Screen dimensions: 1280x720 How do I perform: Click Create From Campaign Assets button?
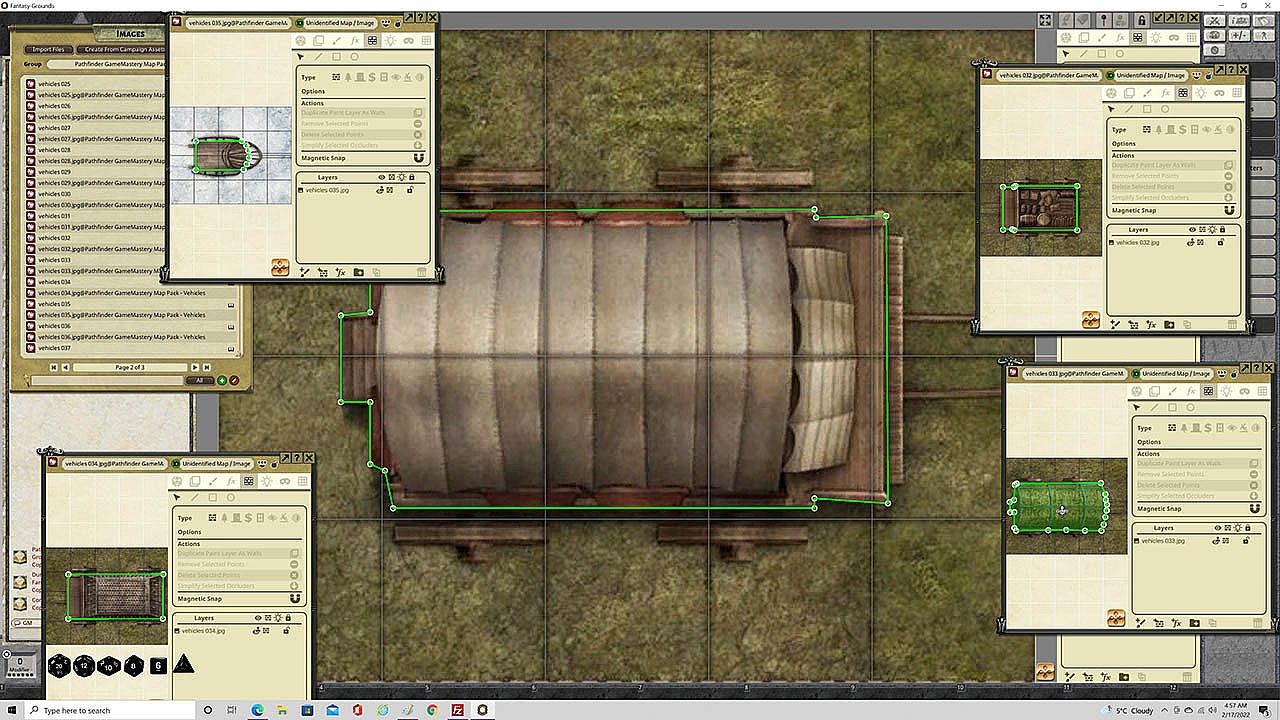(123, 49)
